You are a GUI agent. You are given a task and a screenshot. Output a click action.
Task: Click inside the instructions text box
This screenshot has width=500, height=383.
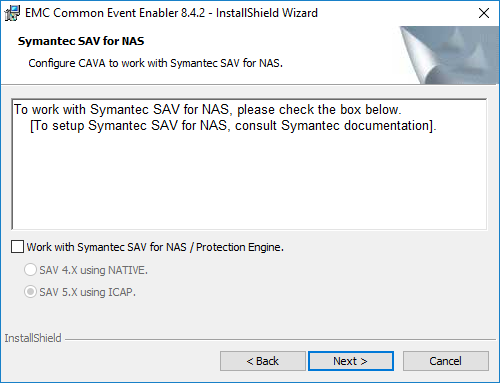click(249, 164)
